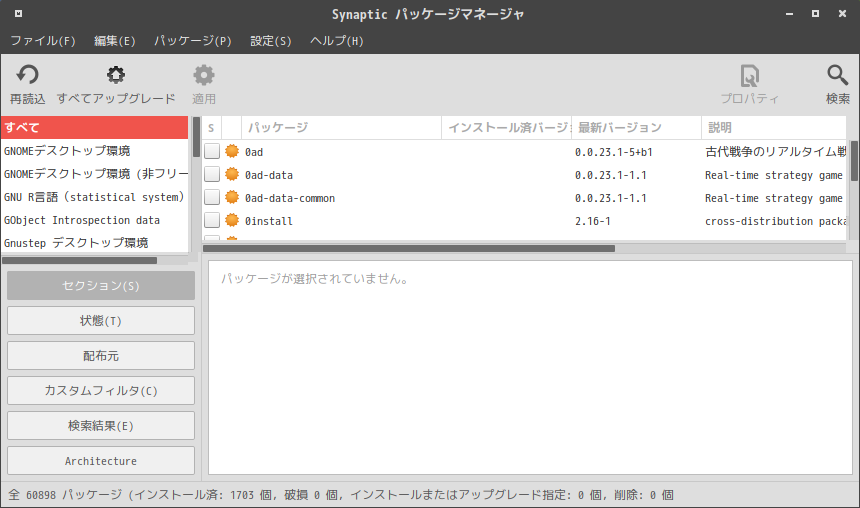Sort by インストール済バージョン column header
This screenshot has height=508, width=860.
tap(506, 128)
